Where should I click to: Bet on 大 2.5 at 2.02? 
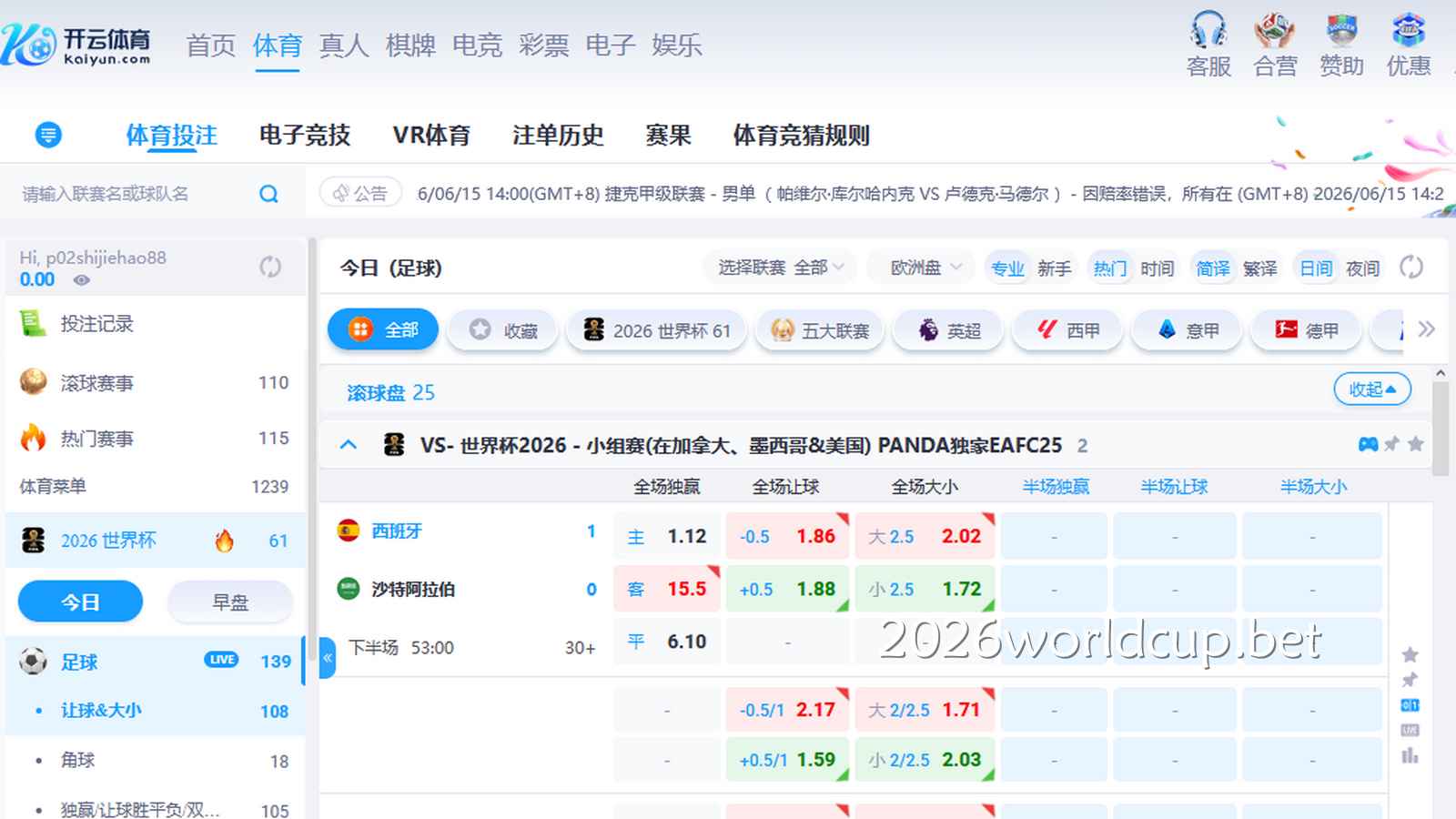(925, 536)
